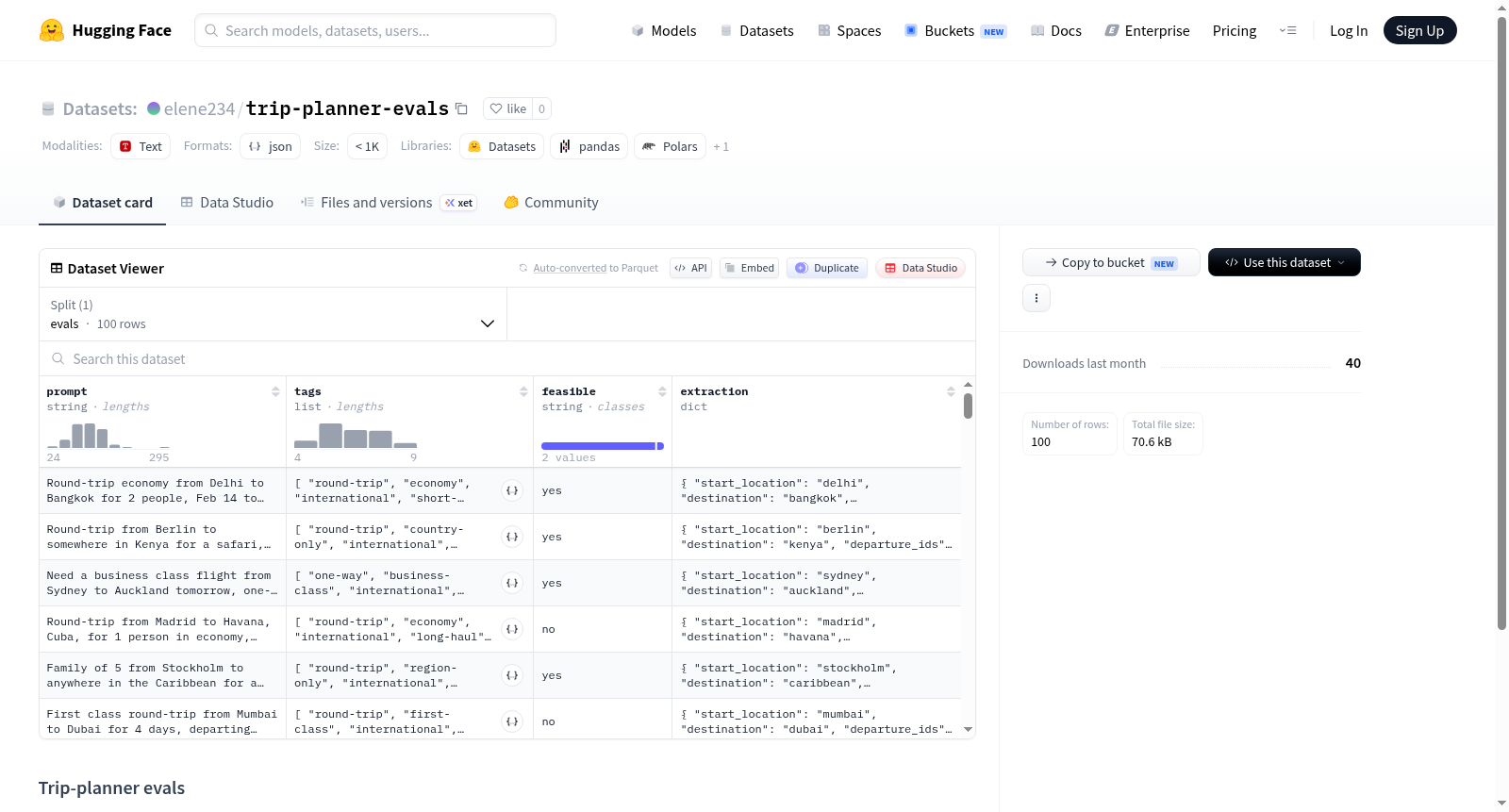
Task: Click the API button in viewer
Action: pyautogui.click(x=690, y=268)
